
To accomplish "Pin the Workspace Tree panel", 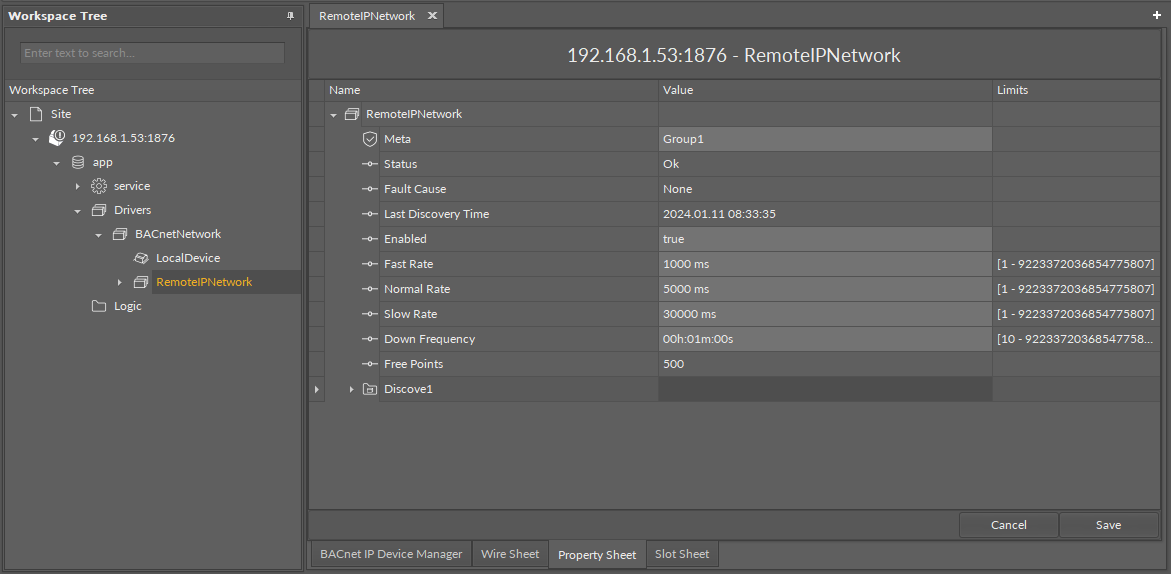I will click(290, 16).
